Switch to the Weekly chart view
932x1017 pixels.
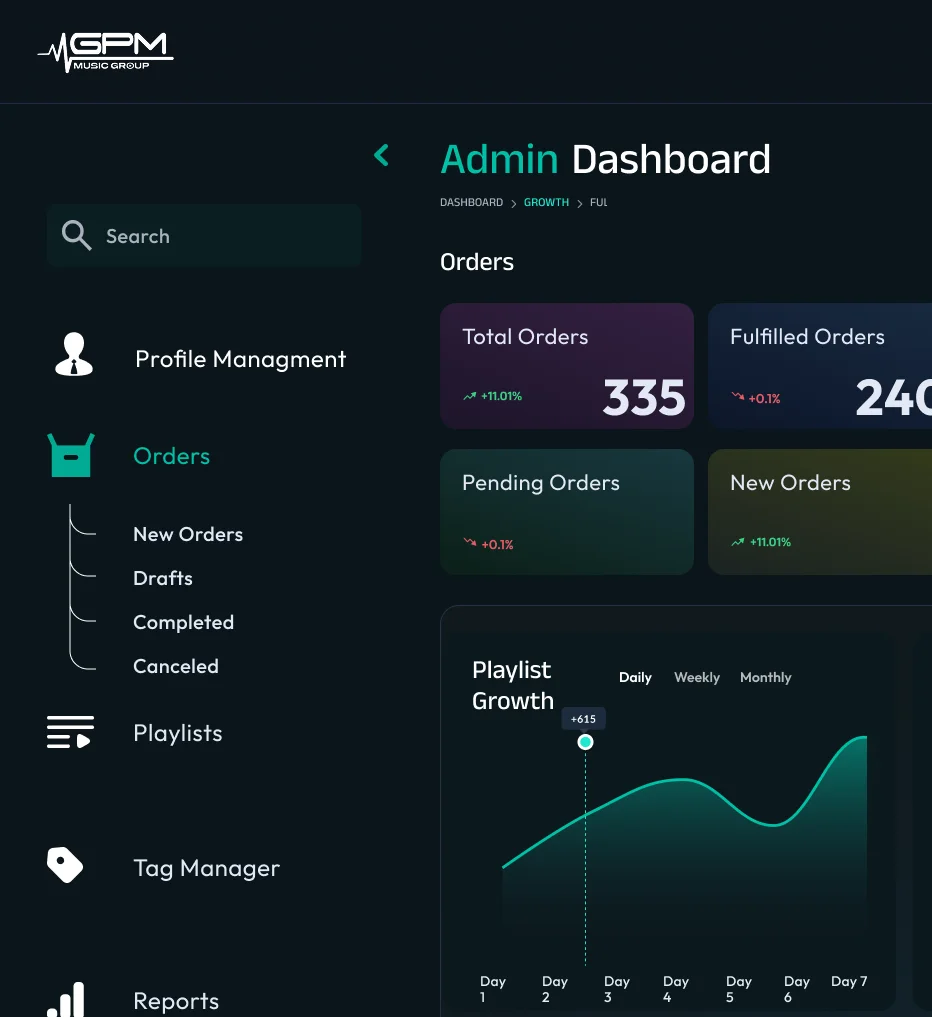click(x=696, y=677)
